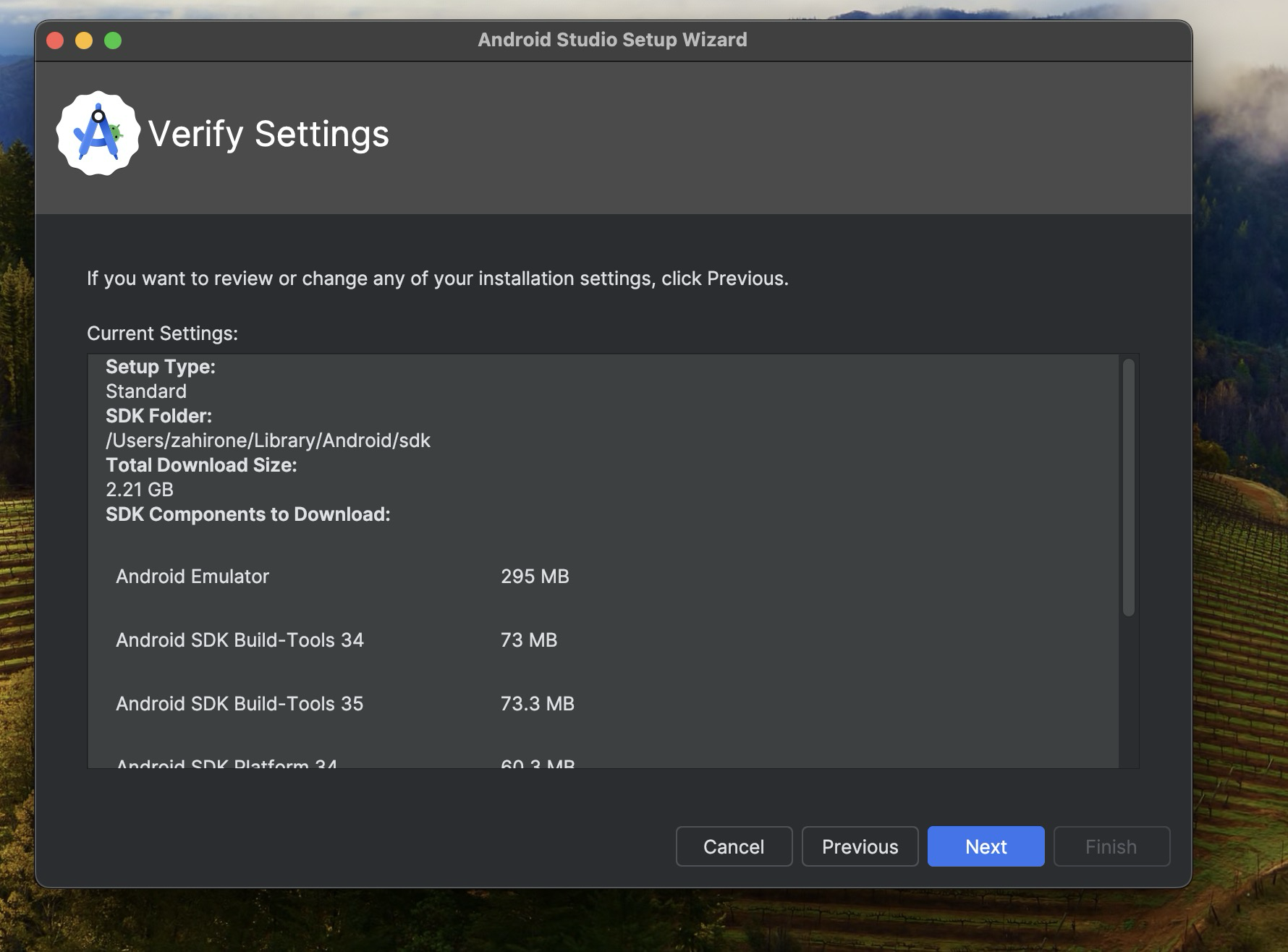This screenshot has width=1288, height=952.
Task: Click the Next button
Action: [x=986, y=846]
